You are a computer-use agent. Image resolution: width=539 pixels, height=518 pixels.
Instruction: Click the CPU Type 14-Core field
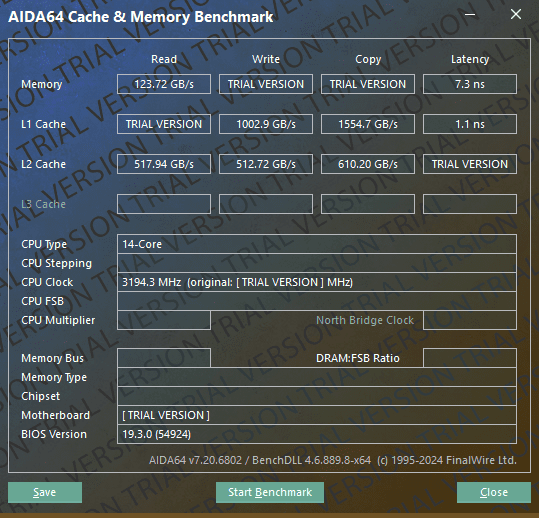[317, 244]
